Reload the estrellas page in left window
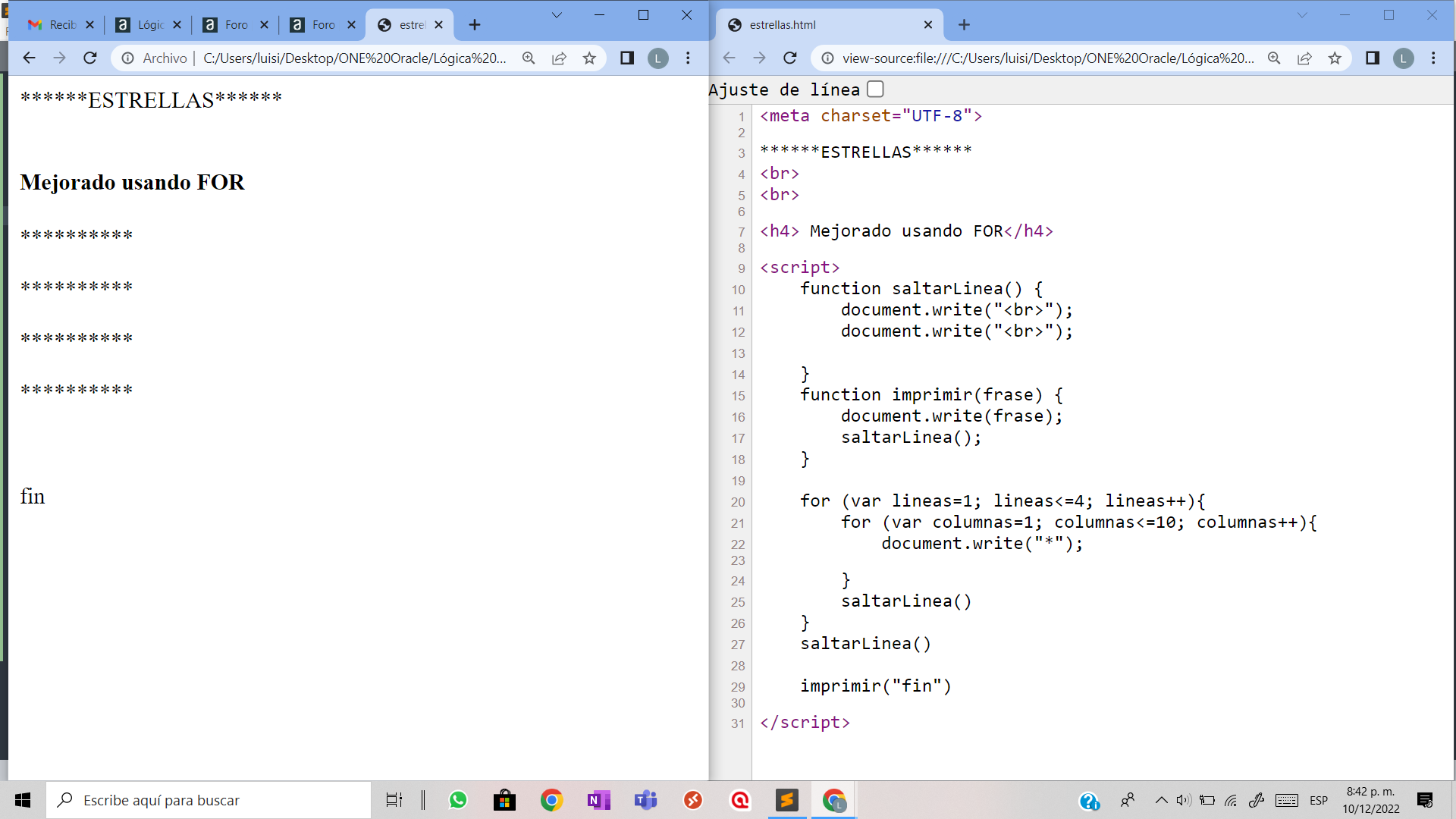Image resolution: width=1456 pixels, height=819 pixels. point(90,58)
